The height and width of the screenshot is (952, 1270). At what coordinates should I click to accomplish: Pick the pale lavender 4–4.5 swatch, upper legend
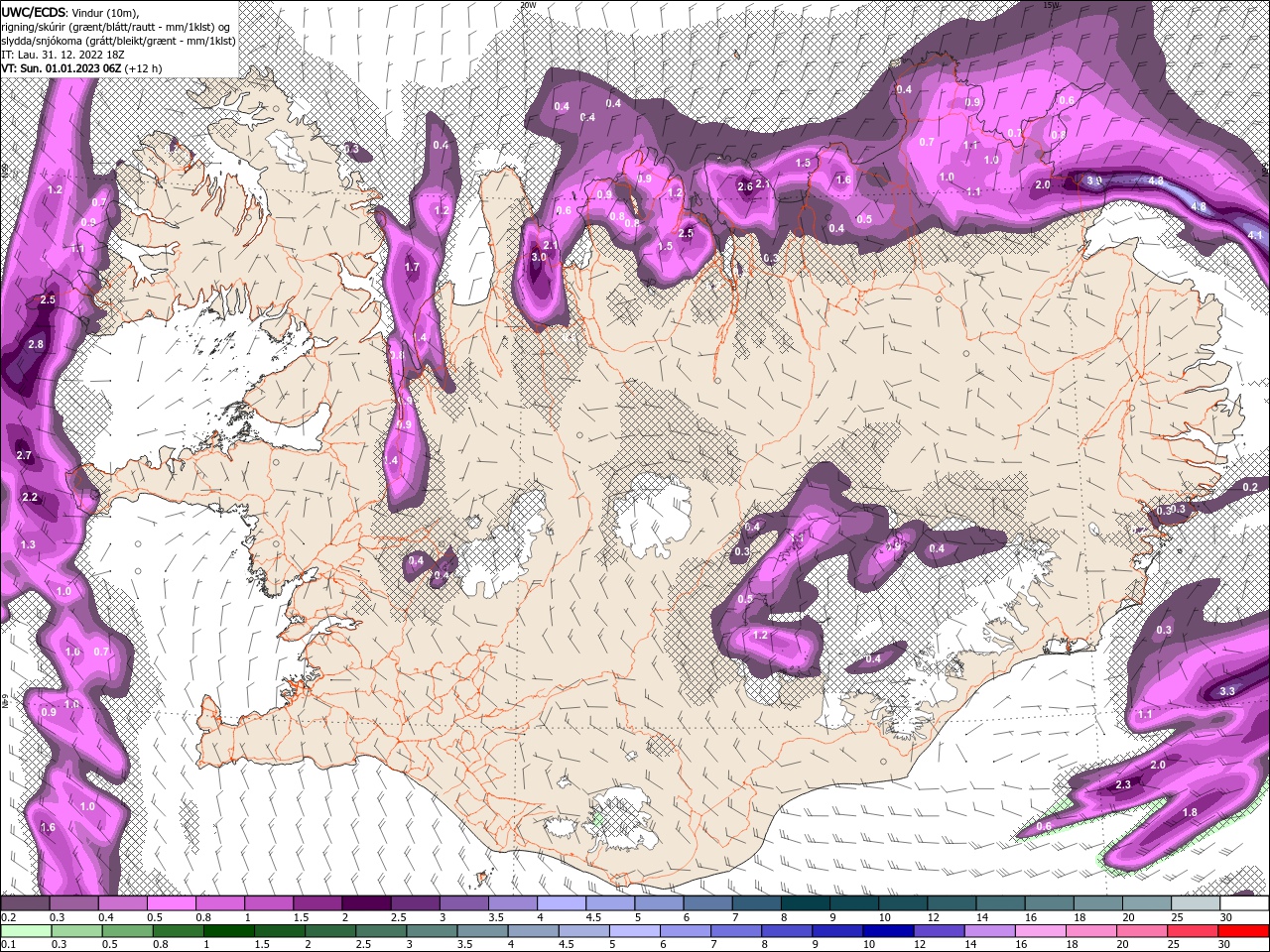[x=562, y=903]
